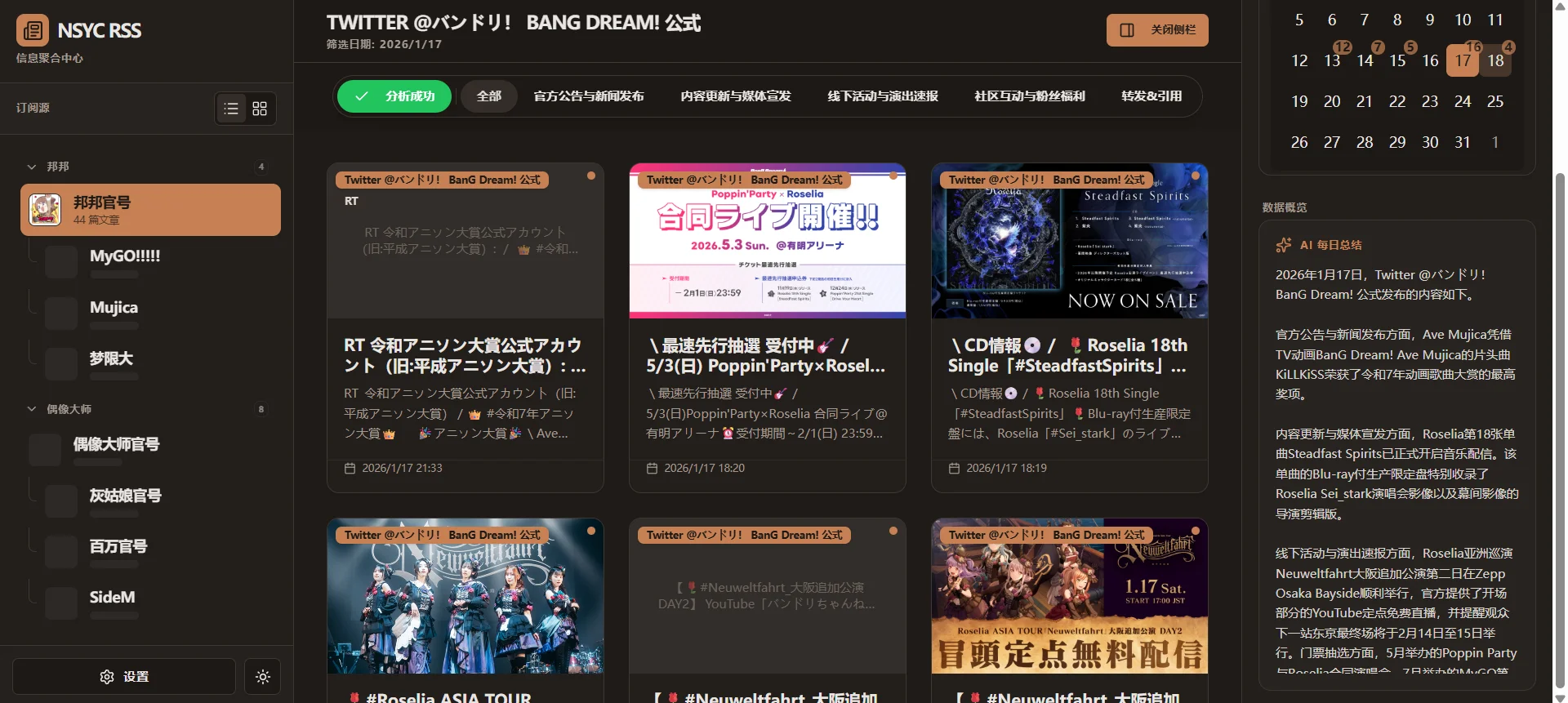Switch feed list to list view icon

click(232, 109)
